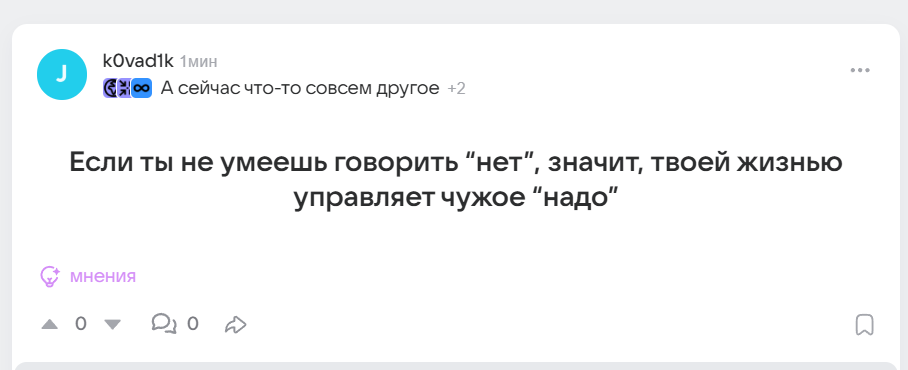
Task: Upvote the post with the up arrow
Action: 50,324
